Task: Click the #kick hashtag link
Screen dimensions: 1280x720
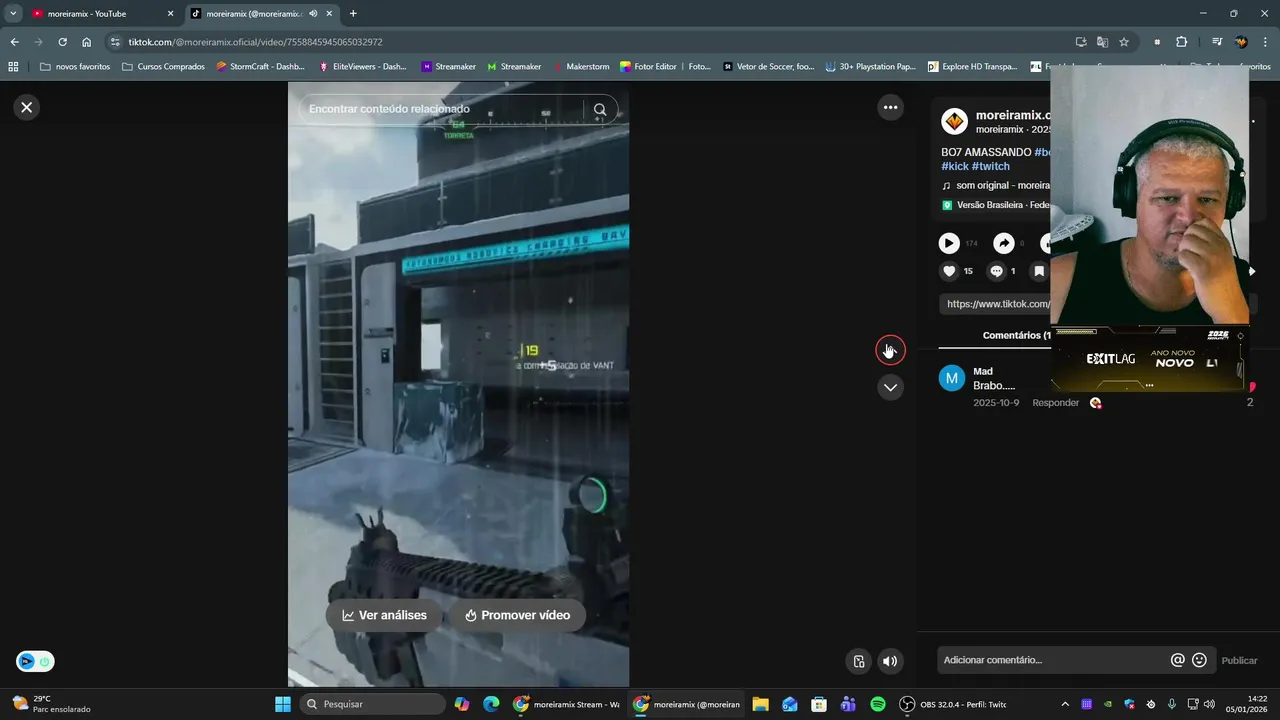Action: click(x=955, y=166)
